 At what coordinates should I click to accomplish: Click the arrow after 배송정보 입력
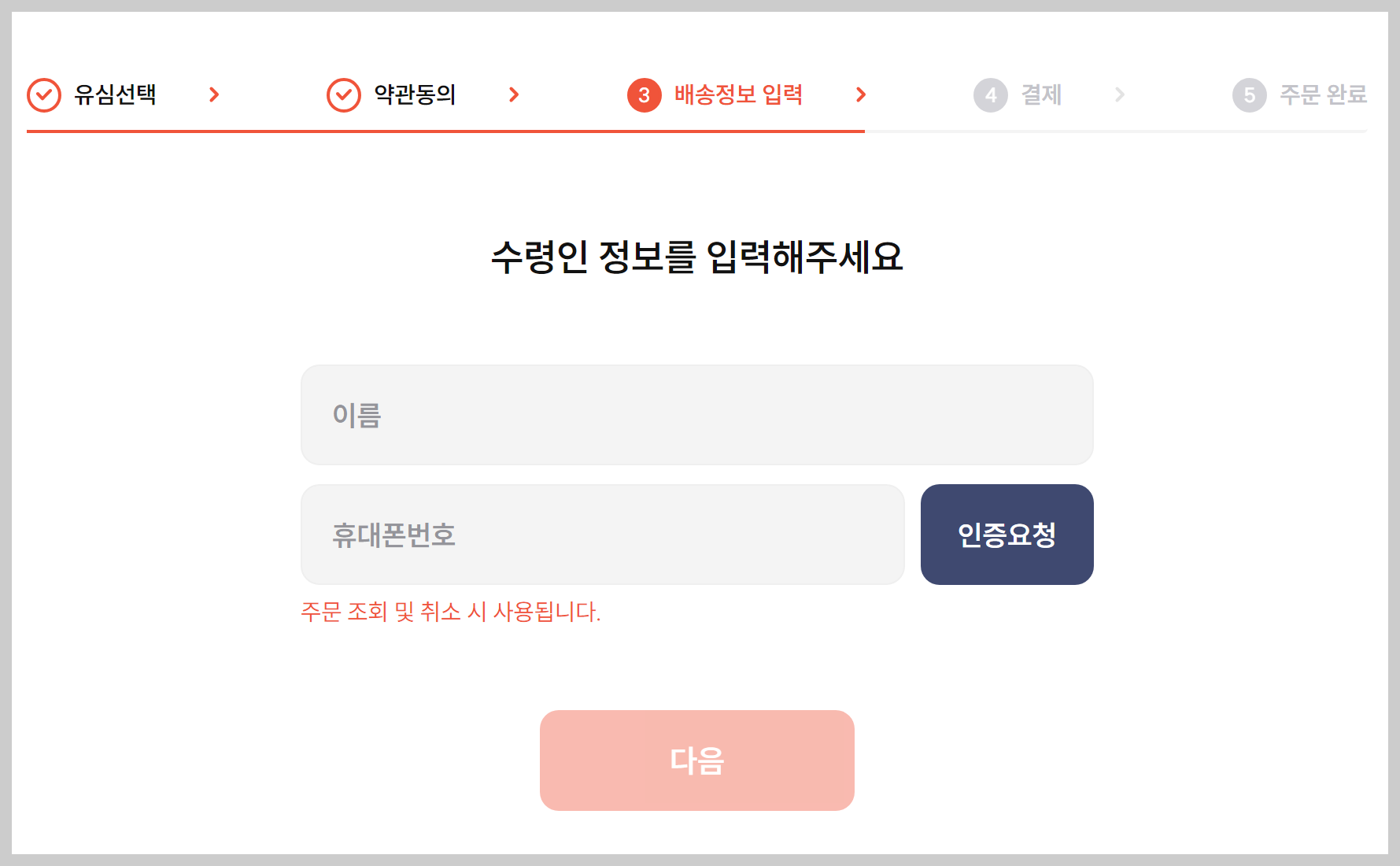click(861, 94)
